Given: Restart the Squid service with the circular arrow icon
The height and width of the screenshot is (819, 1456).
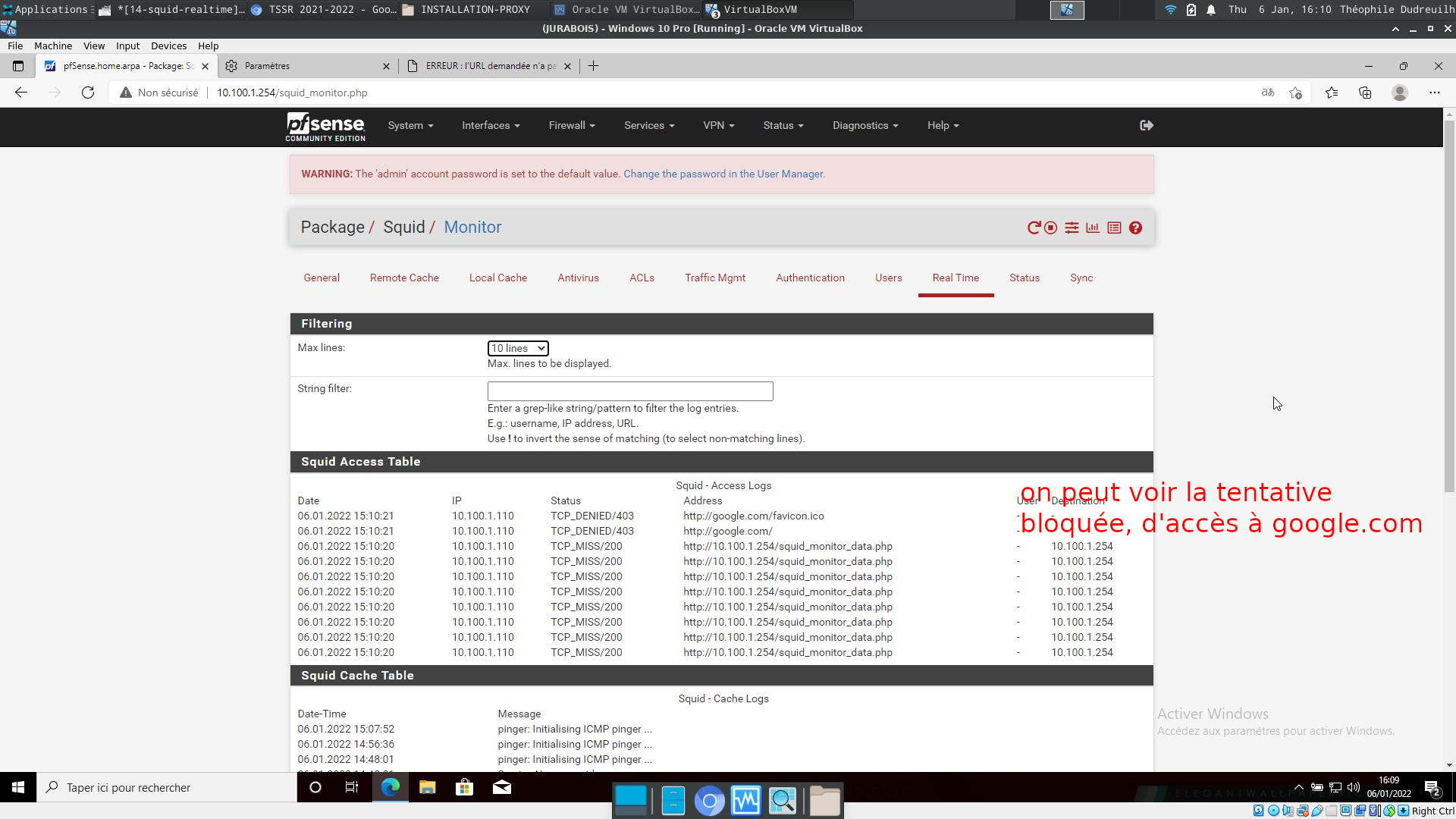Looking at the screenshot, I should (1033, 227).
